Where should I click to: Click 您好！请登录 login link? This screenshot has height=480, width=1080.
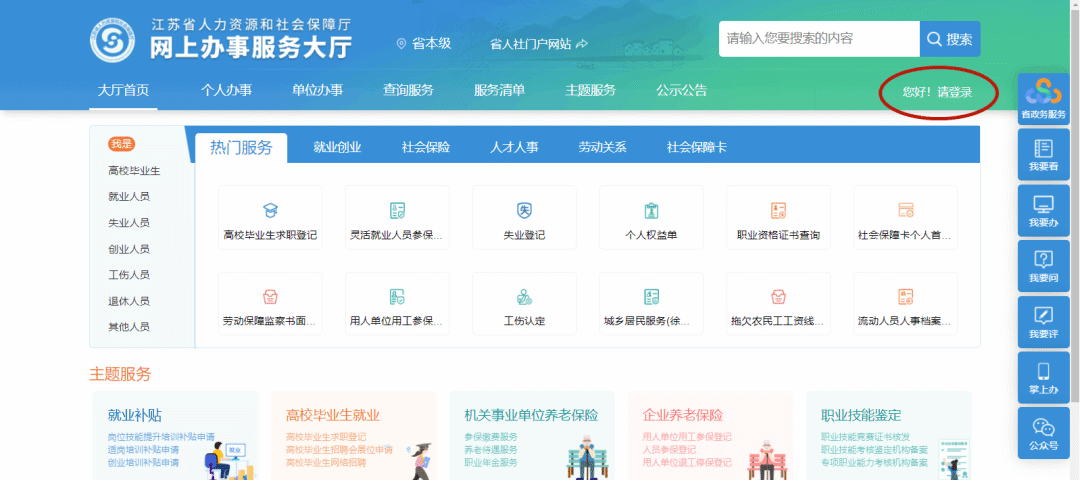coord(937,92)
